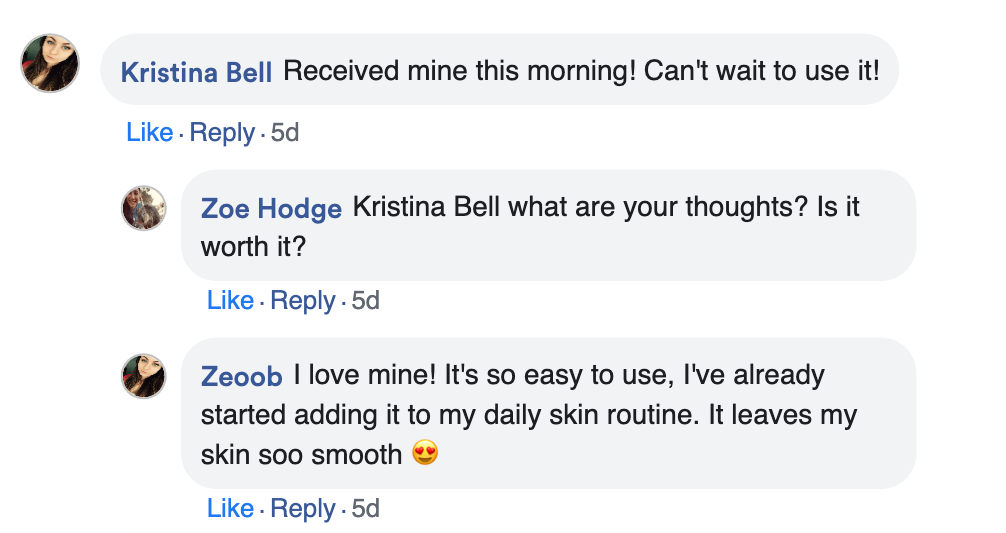
Task: Click the Kristina Bell author name
Action: pyautogui.click(x=196, y=72)
